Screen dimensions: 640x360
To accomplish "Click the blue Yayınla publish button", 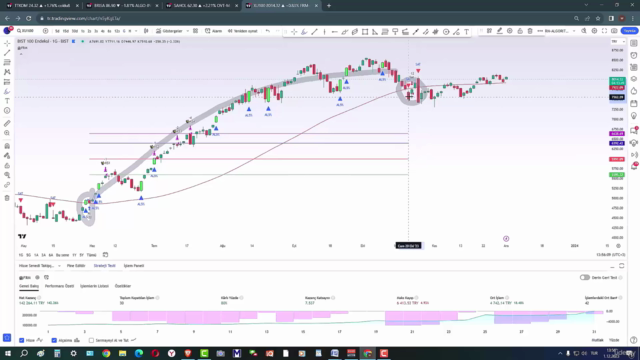I will [629, 31].
